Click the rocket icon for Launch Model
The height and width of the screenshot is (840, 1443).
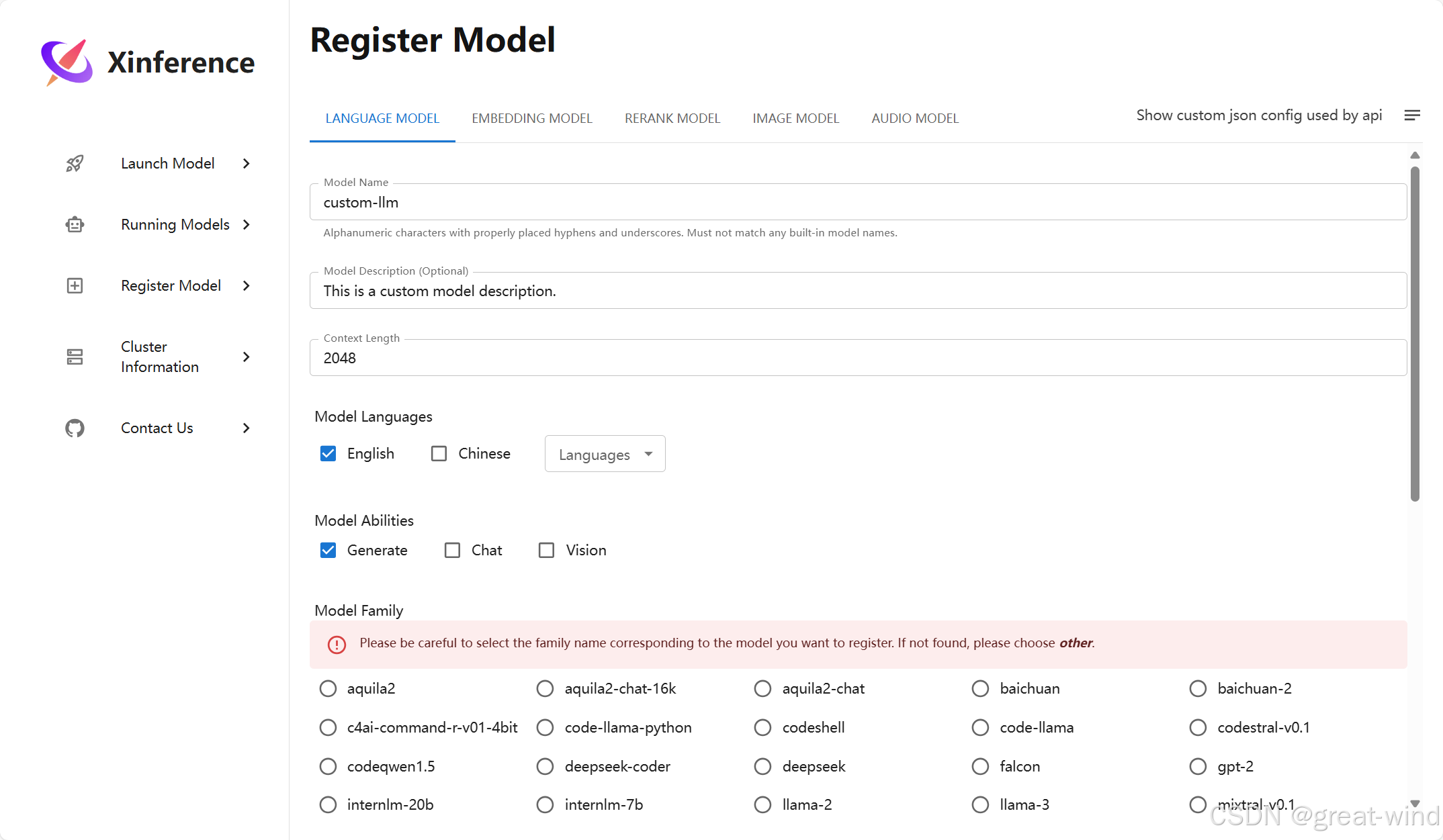75,163
